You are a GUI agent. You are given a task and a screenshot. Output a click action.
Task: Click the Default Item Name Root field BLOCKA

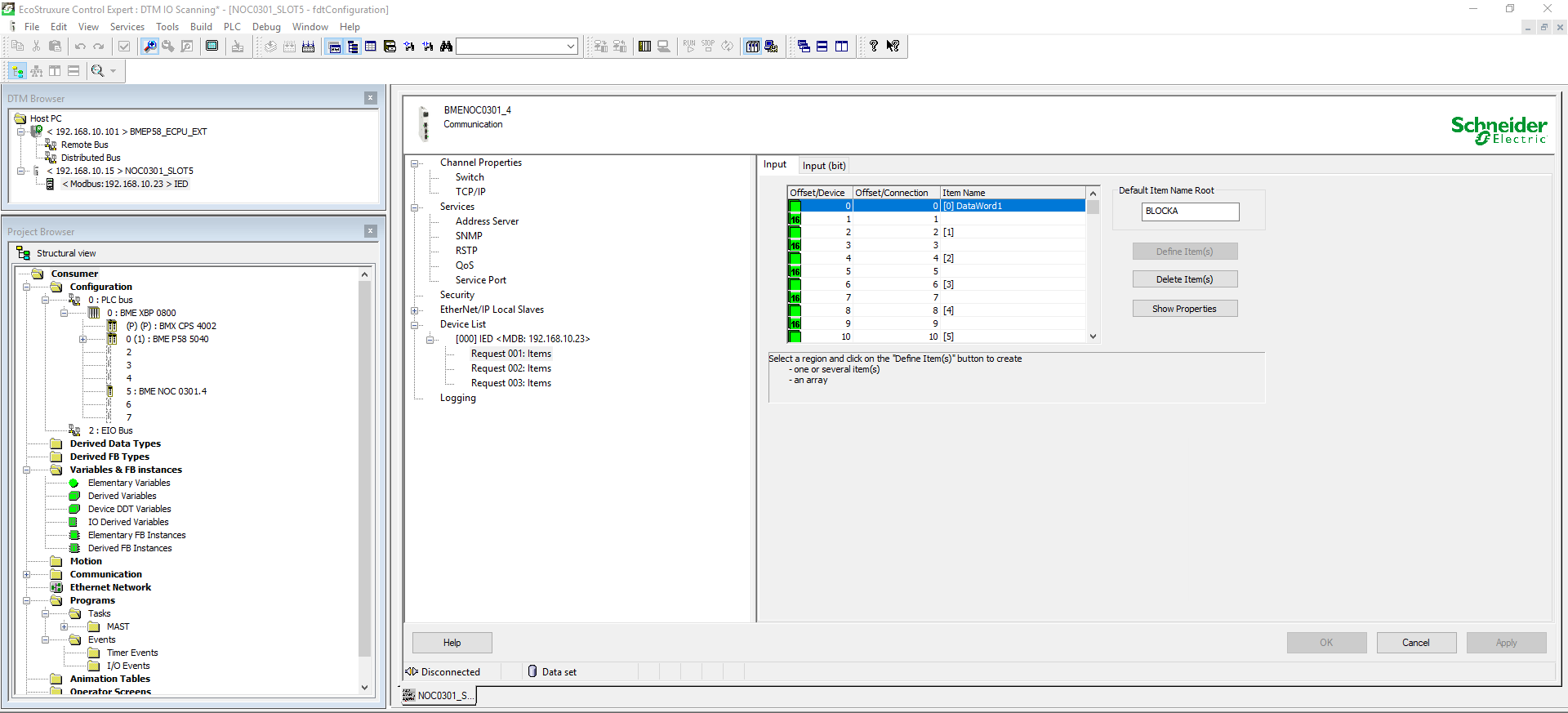click(x=1190, y=212)
